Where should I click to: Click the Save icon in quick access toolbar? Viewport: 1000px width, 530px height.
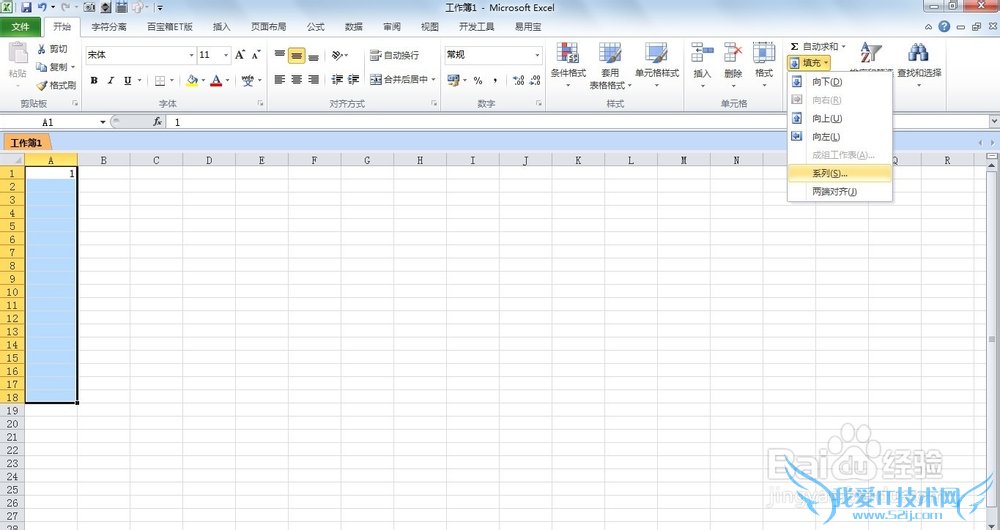26,8
